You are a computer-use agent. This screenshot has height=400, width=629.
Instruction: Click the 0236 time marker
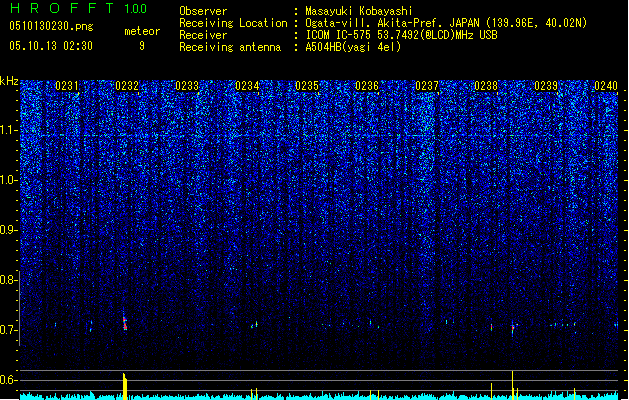click(x=367, y=86)
